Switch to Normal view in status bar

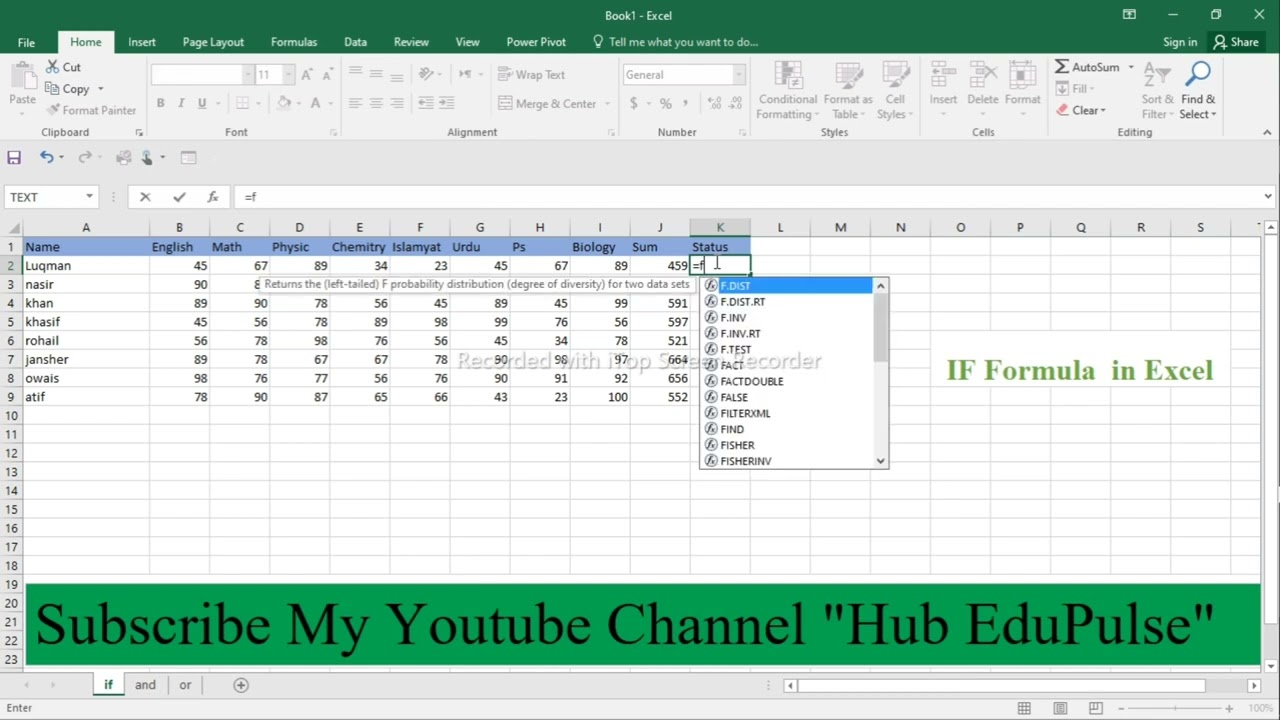coord(1024,708)
